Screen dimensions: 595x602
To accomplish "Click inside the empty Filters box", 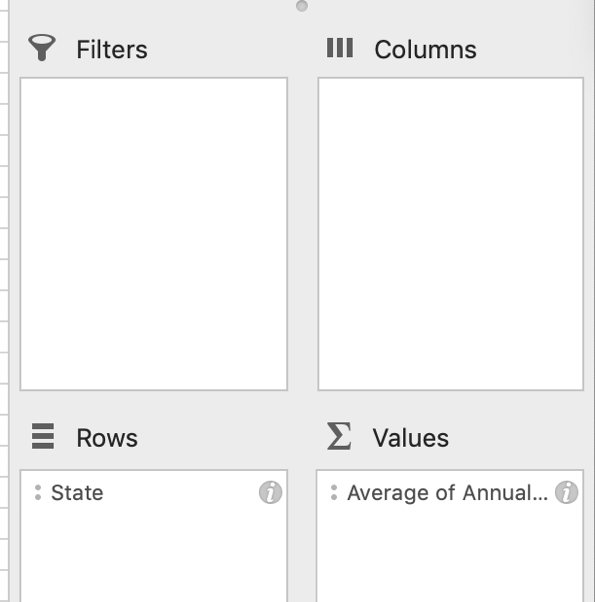I will point(154,234).
